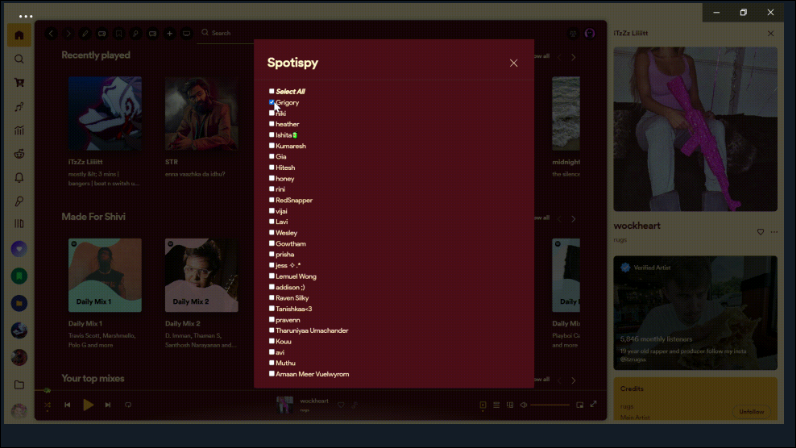
Task: Click next chevron in Made For Shivi row
Action: 573,219
